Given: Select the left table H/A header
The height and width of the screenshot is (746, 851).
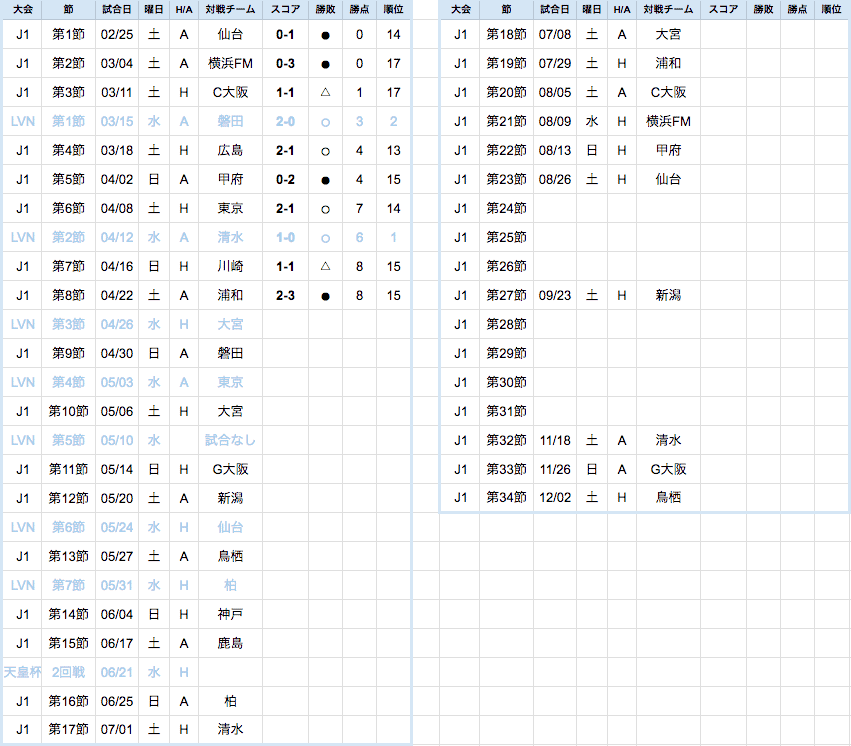Looking at the screenshot, I should 184,10.
